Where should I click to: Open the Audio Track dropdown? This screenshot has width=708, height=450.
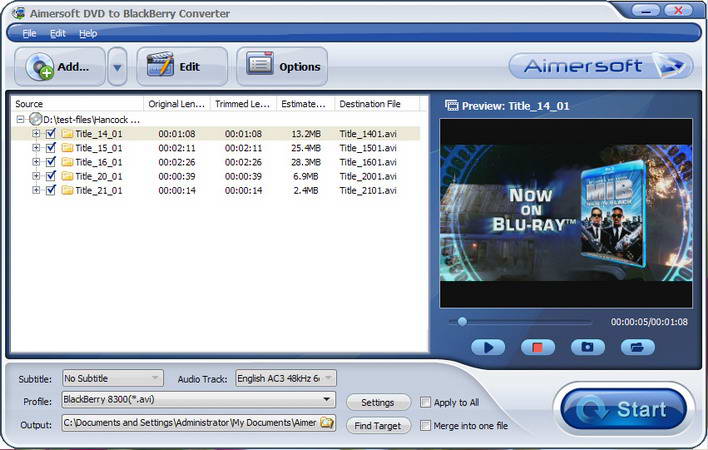coord(286,378)
